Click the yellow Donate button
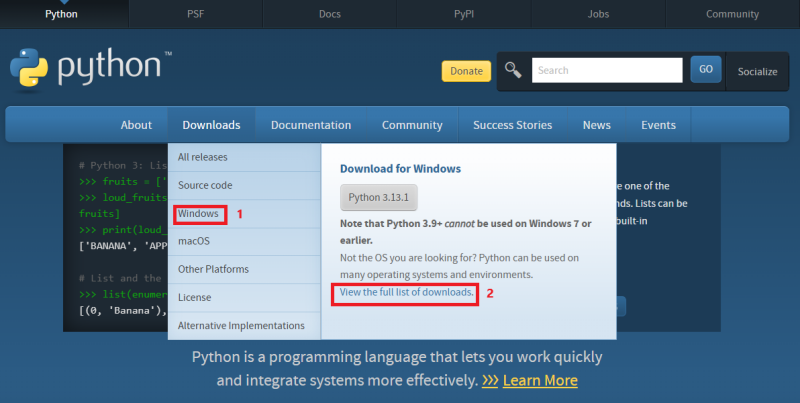 (466, 71)
